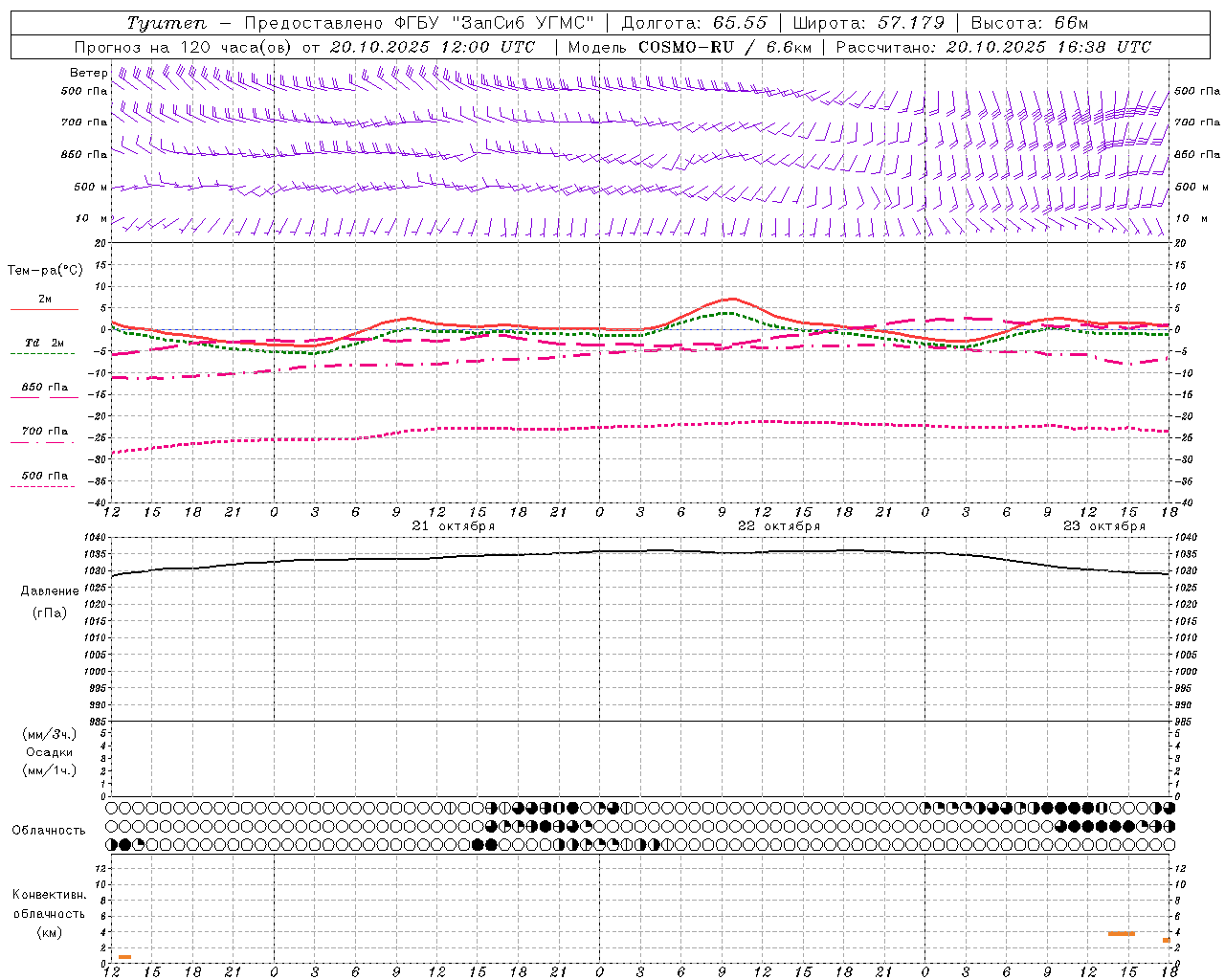Select the "Конвективн." convective label
The image size is (1225, 980).
[50, 895]
